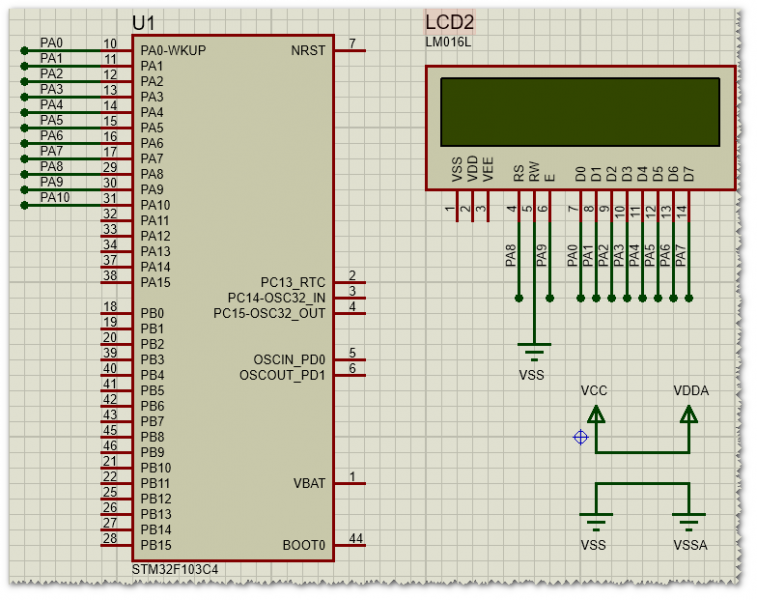
Task: Click pin number 44 beside BOOT0
Action: point(356,538)
